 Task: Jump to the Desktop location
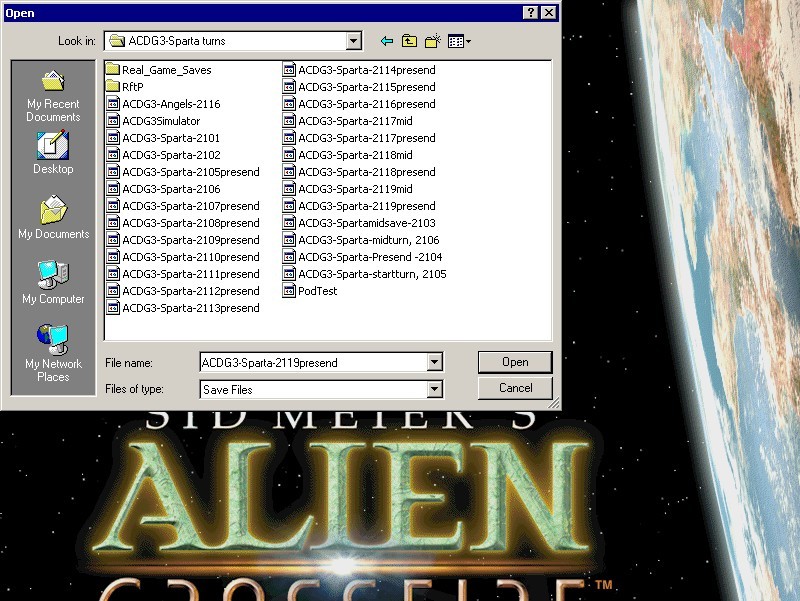(x=53, y=153)
